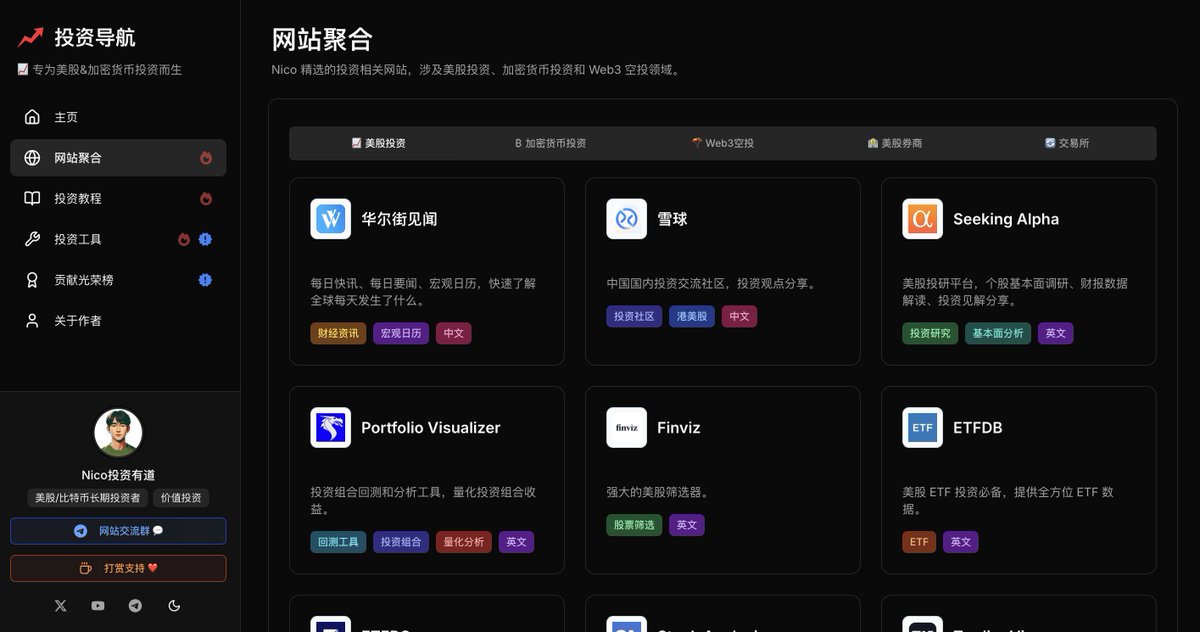
Task: Click the Nico avatar thumbnail
Action: click(117, 432)
